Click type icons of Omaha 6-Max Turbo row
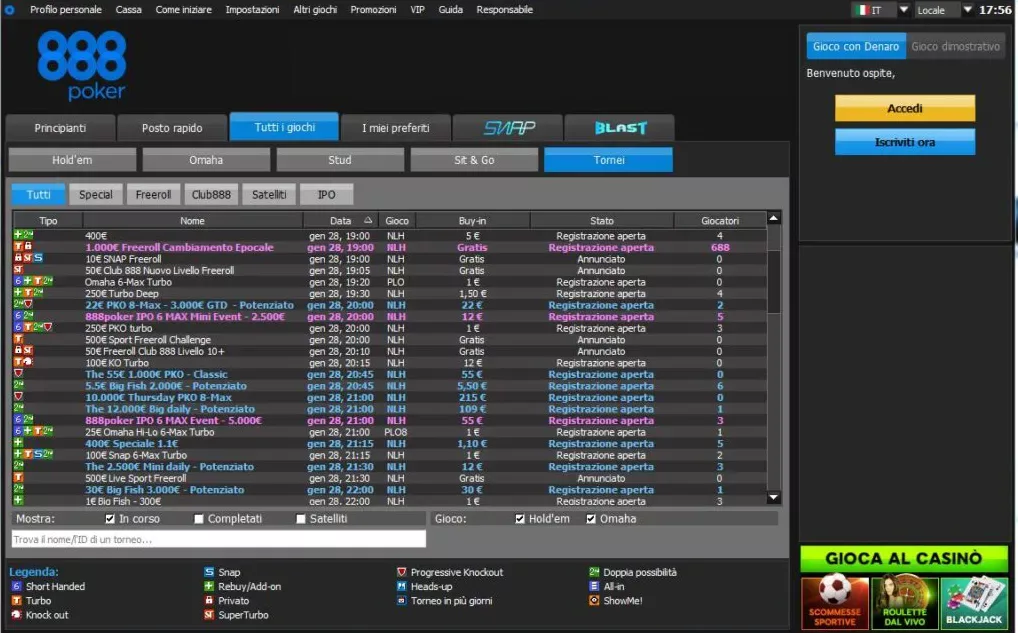 tap(33, 282)
